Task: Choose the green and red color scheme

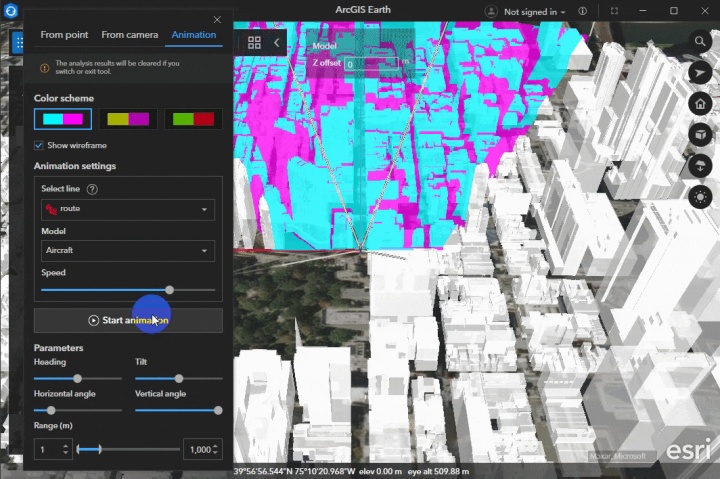Action: click(193, 119)
